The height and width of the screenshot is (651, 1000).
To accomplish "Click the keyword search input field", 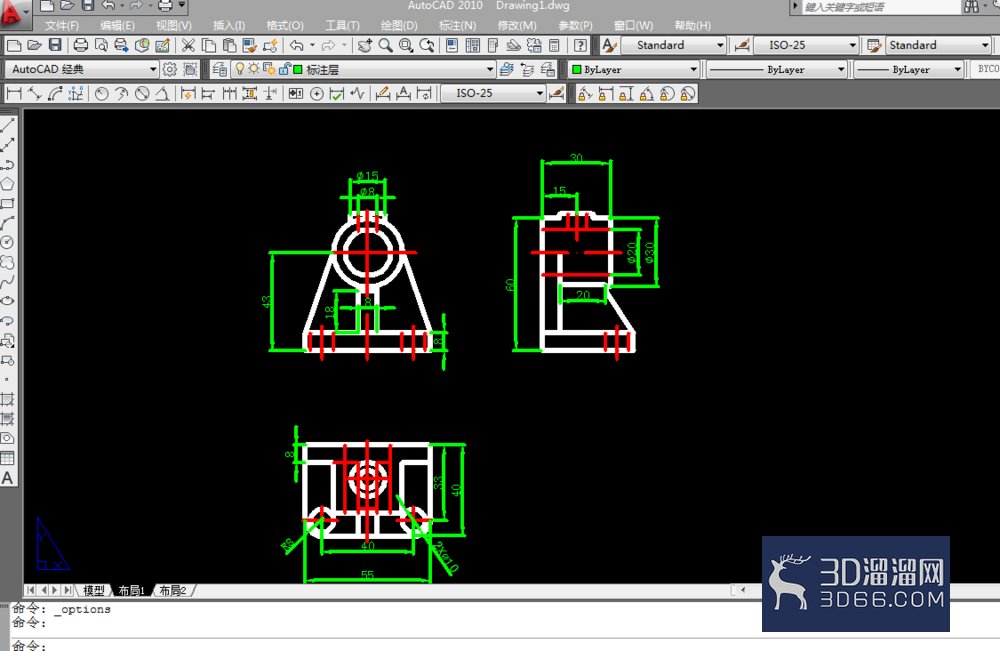I will pos(880,7).
